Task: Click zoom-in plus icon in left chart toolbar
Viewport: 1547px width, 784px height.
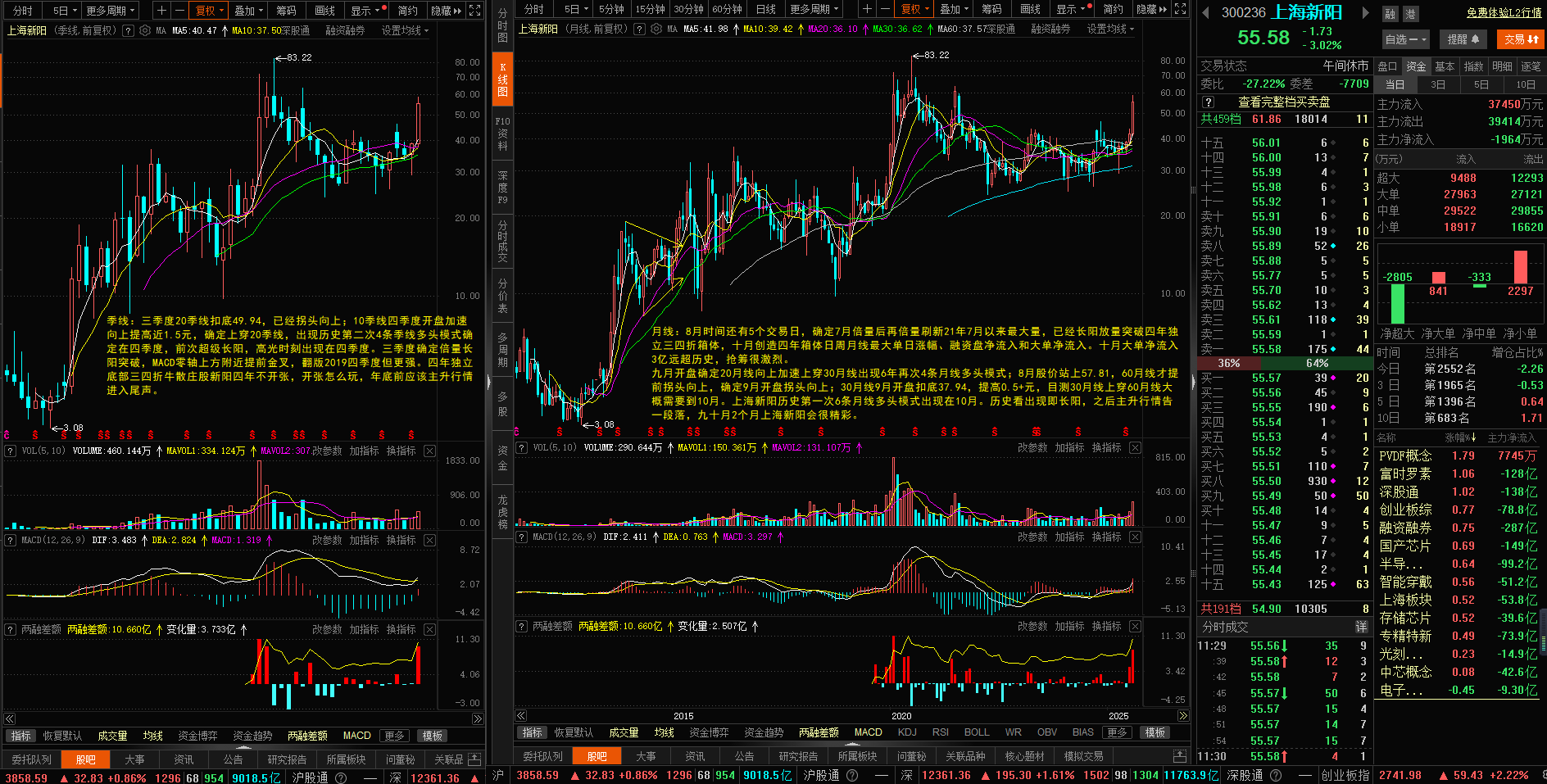Action: coord(161,11)
